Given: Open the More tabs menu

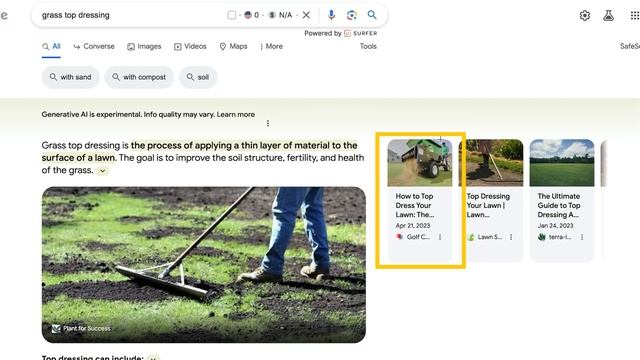Looking at the screenshot, I should click(x=271, y=47).
